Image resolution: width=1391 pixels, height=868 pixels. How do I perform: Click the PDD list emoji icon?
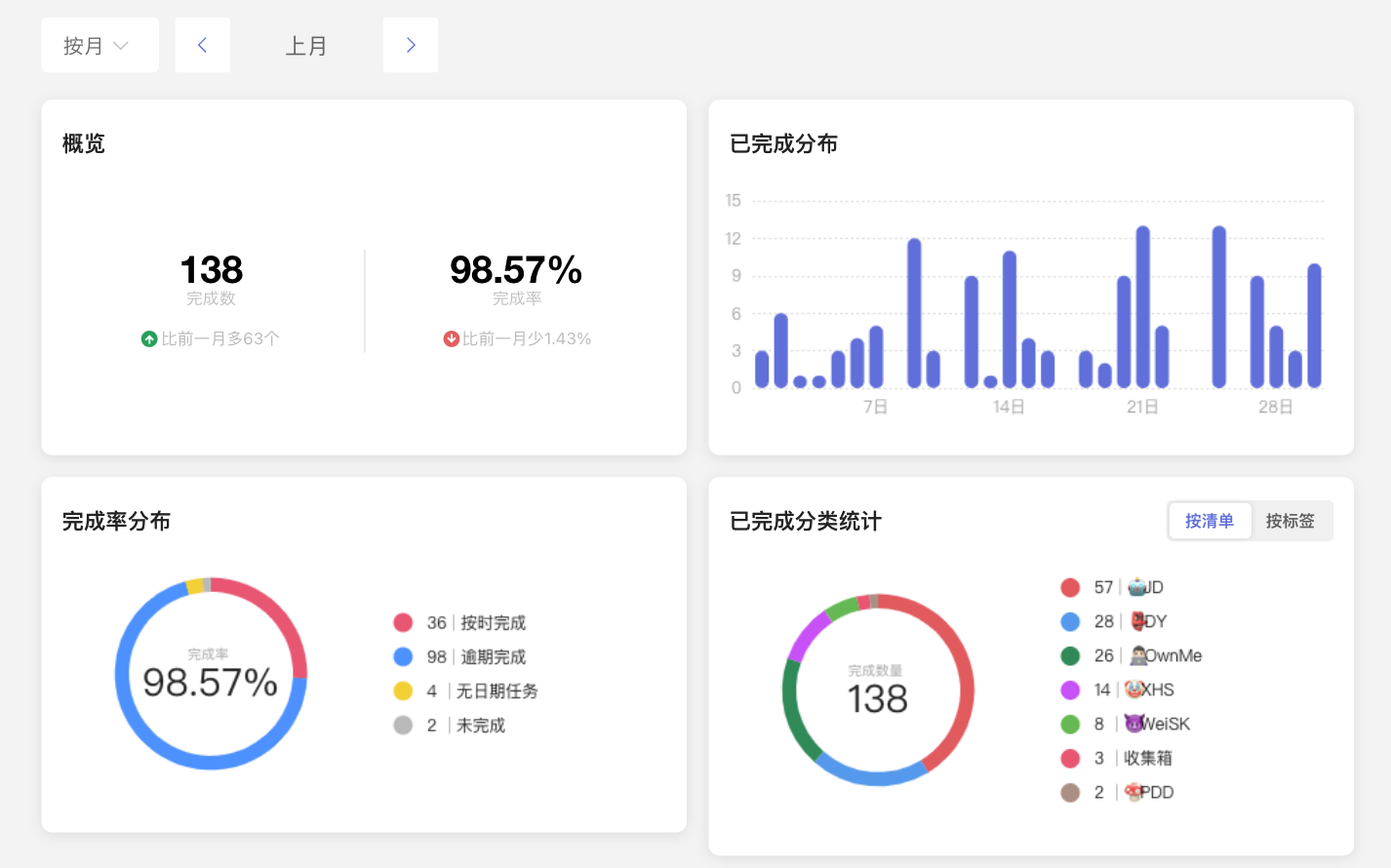pyautogui.click(x=1133, y=792)
